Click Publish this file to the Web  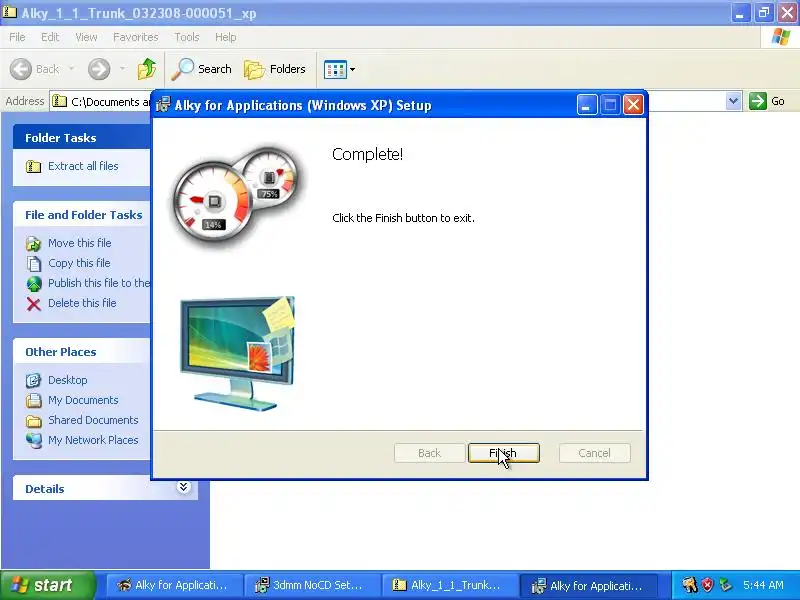[x=99, y=283]
